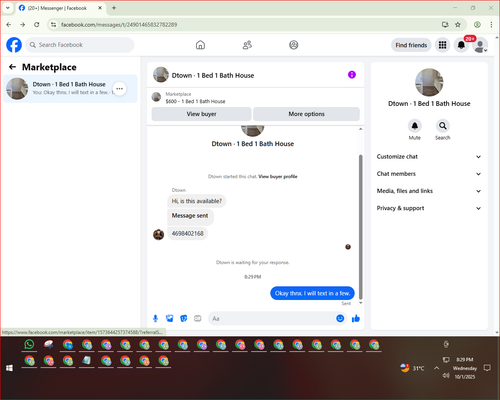Open WhatsApp from taskbar
The image size is (500, 400).
[29, 344]
